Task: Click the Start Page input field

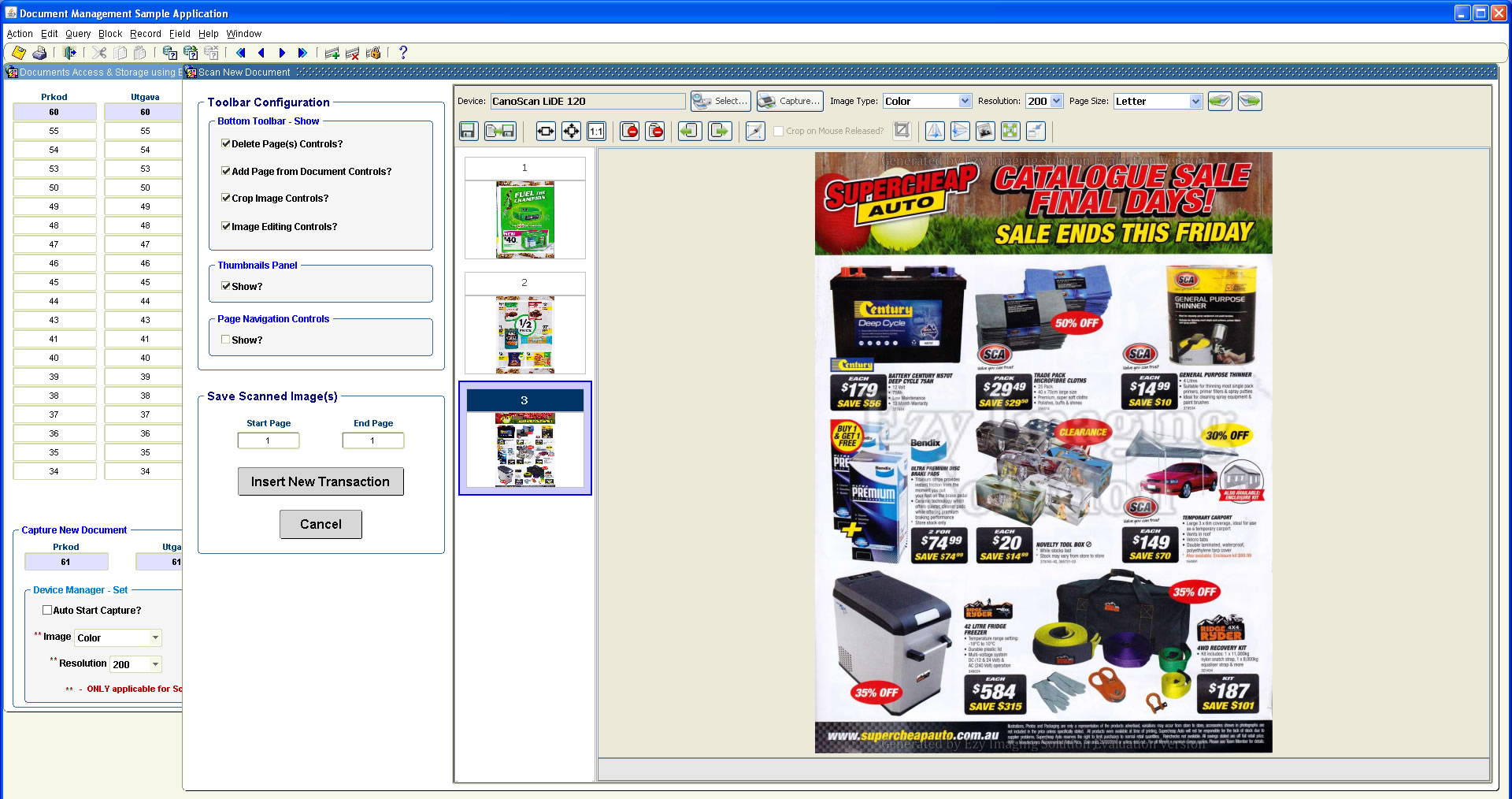Action: (x=269, y=440)
